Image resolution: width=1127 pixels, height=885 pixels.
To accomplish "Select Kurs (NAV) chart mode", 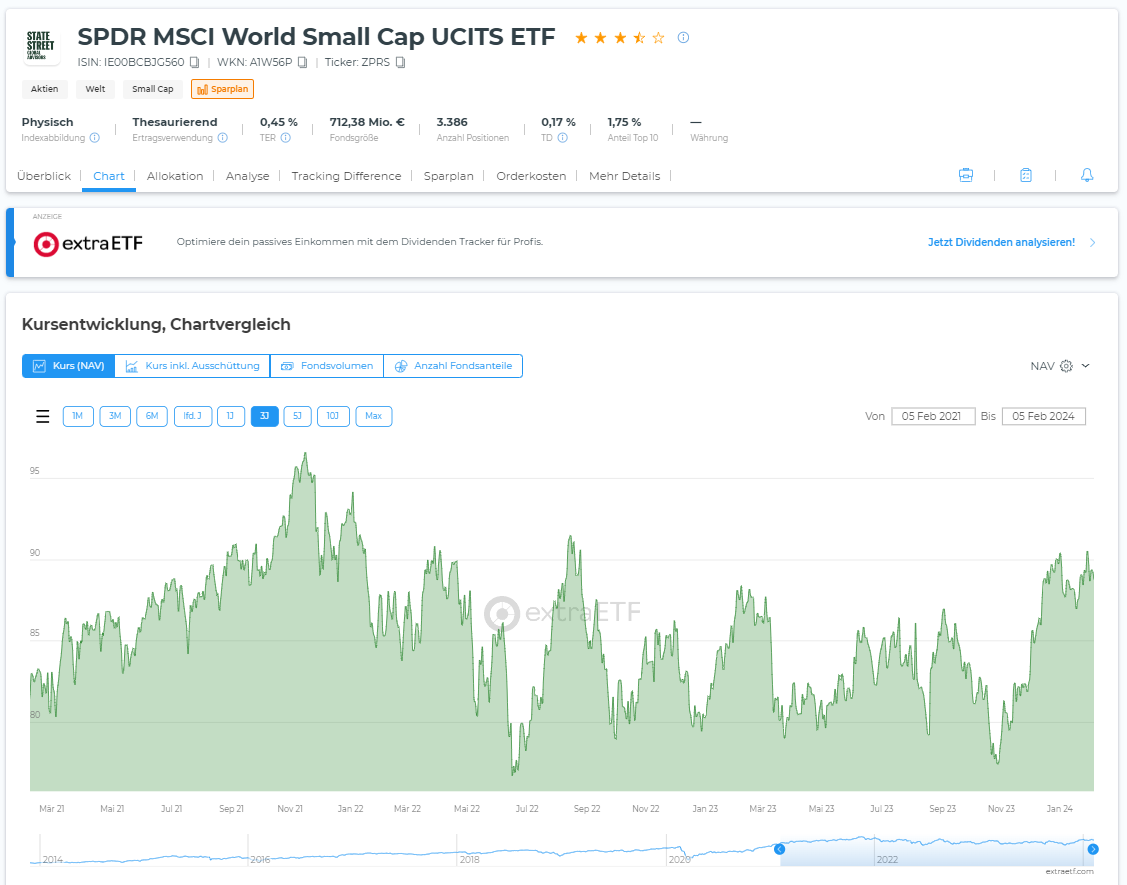I will (x=68, y=366).
